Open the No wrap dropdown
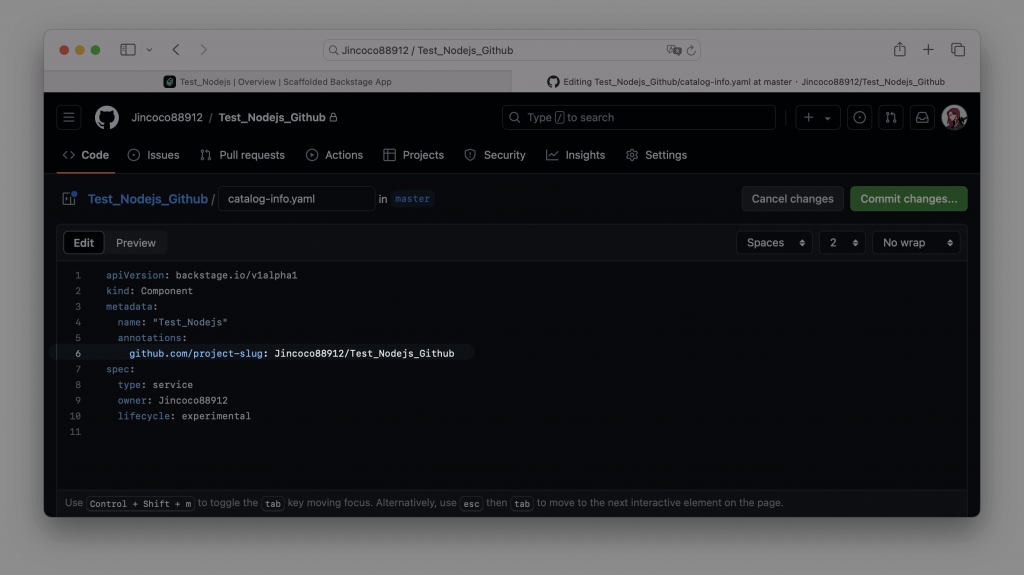The image size is (1024, 575). [916, 242]
